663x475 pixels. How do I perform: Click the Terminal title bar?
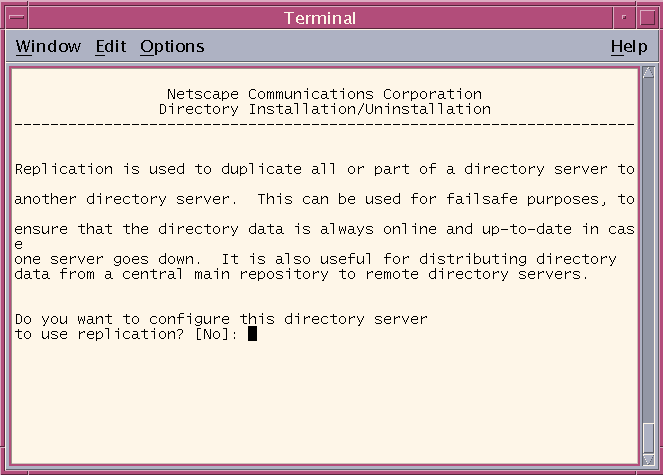coord(320,18)
